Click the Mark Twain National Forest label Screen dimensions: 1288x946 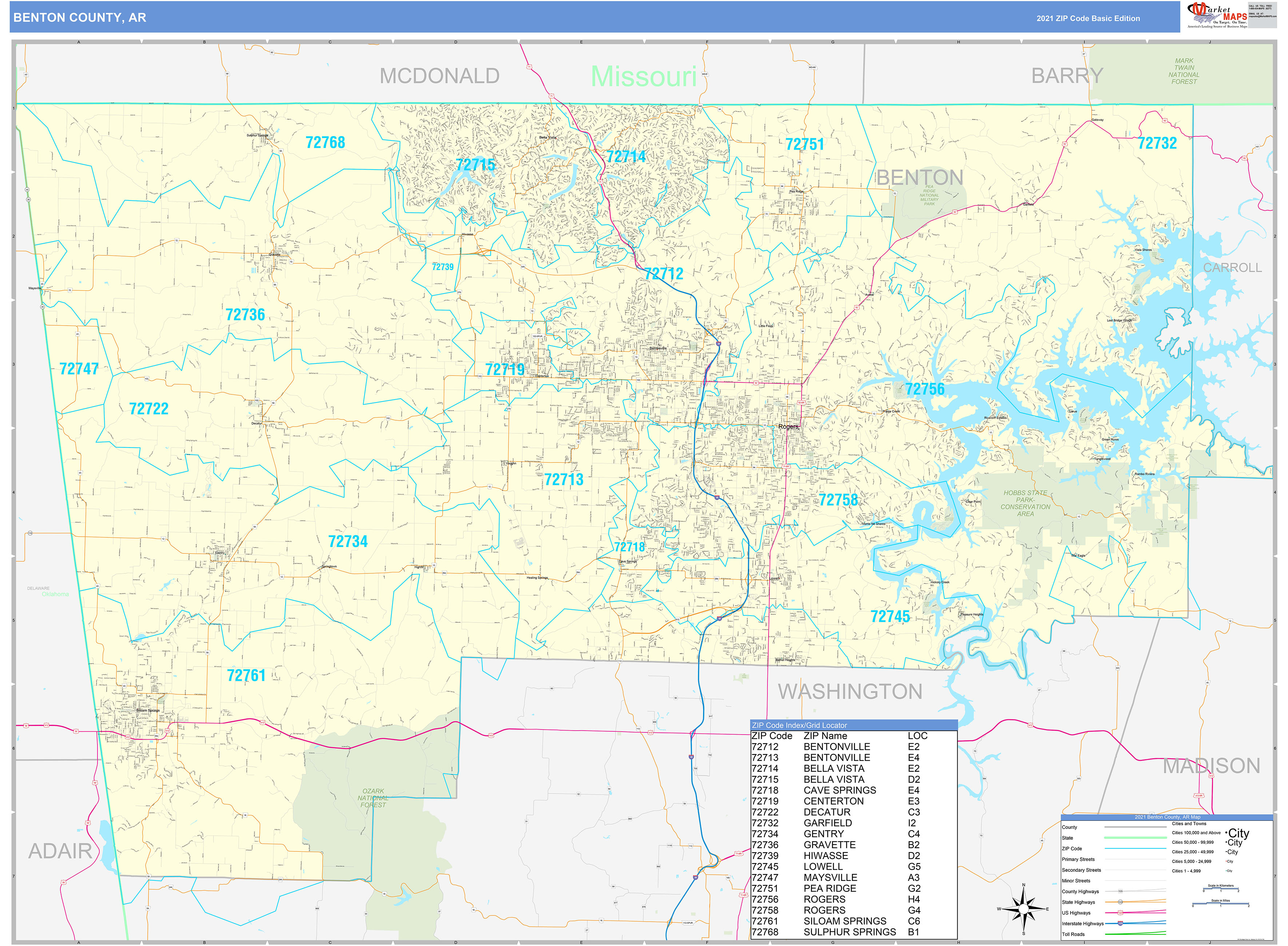(1184, 72)
